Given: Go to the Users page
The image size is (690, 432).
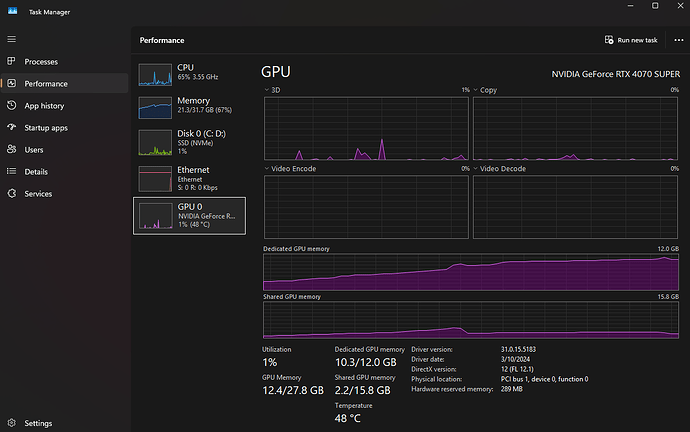Looking at the screenshot, I should point(33,149).
